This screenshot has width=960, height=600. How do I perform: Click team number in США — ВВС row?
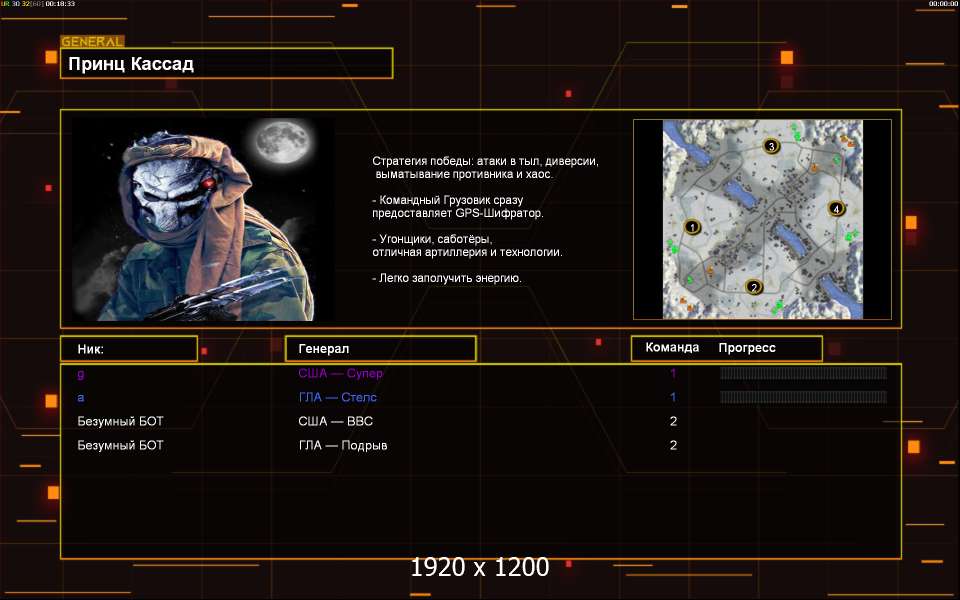pyautogui.click(x=673, y=421)
